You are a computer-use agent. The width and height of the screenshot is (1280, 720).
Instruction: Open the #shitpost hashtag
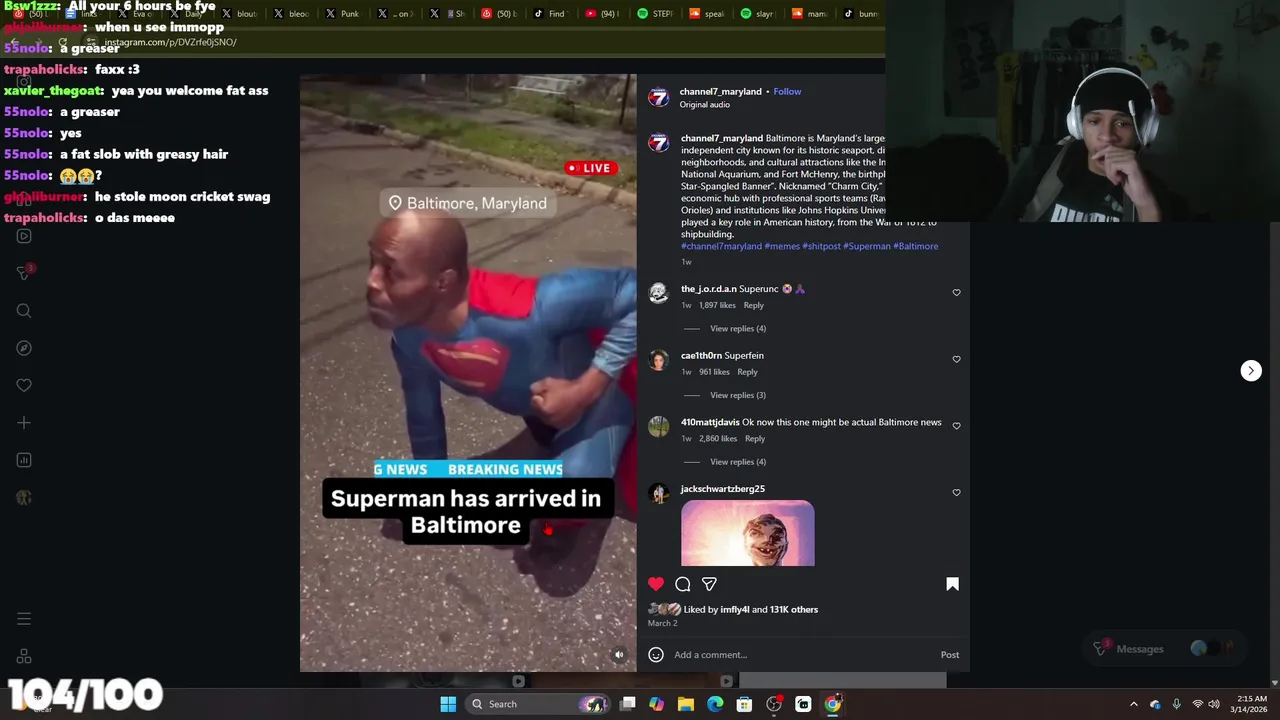pos(821,246)
